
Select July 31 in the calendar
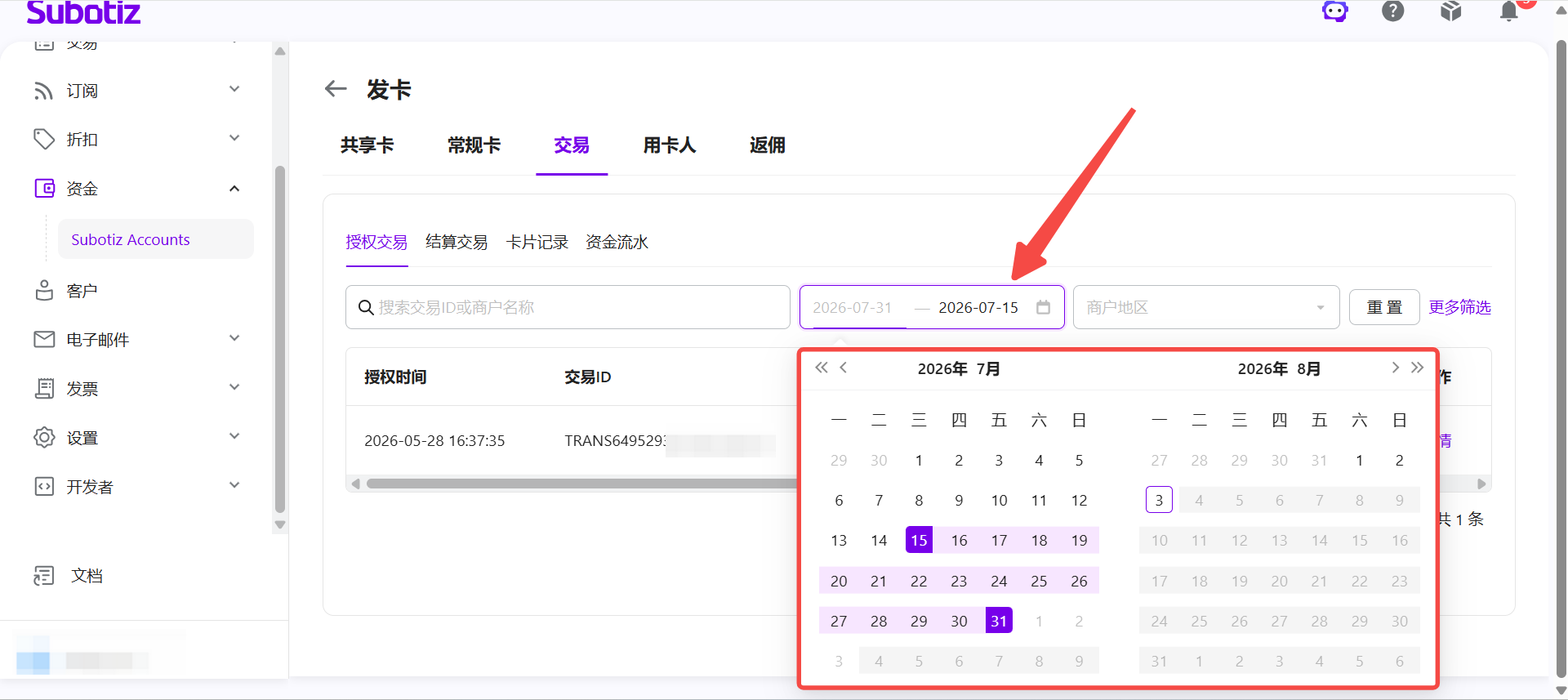click(999, 621)
